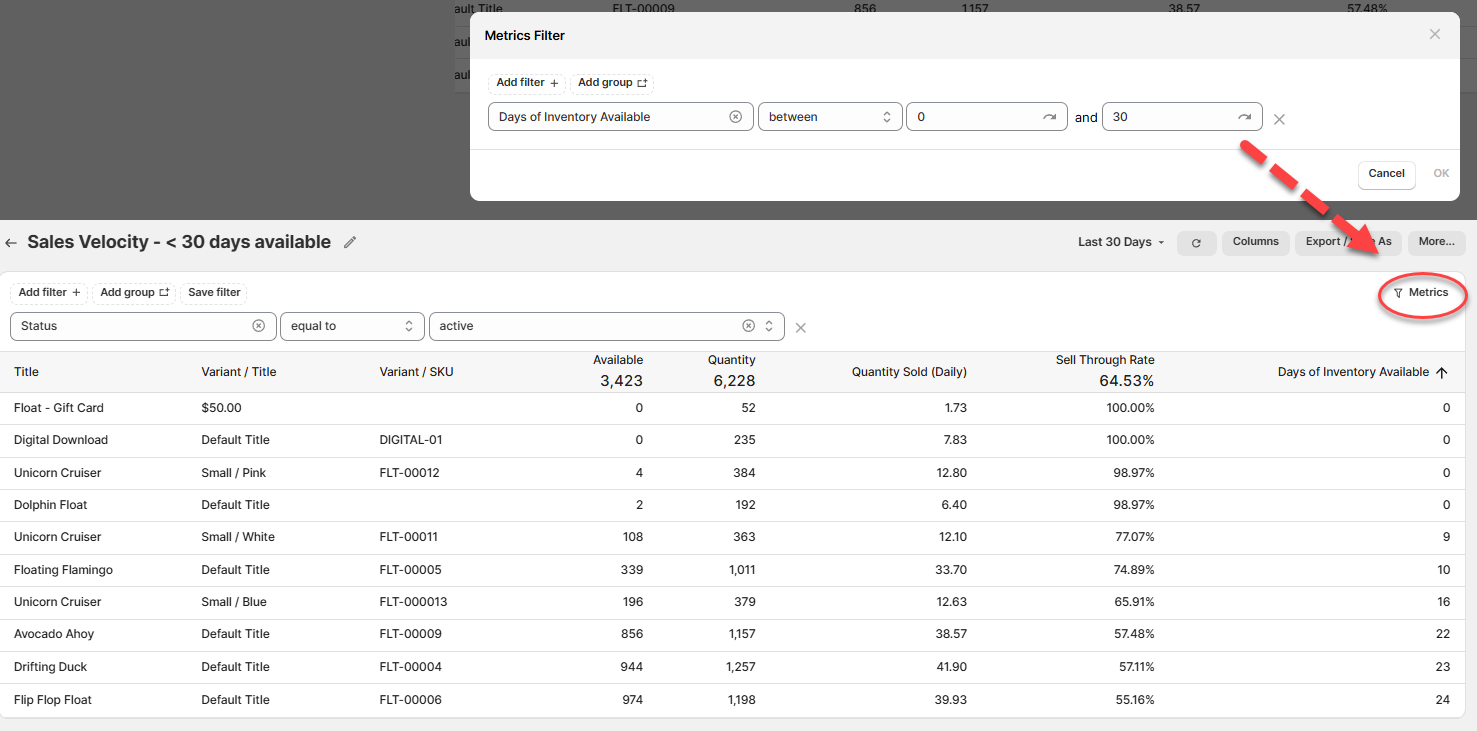
Task: Open the More... menu
Action: coord(1436,242)
